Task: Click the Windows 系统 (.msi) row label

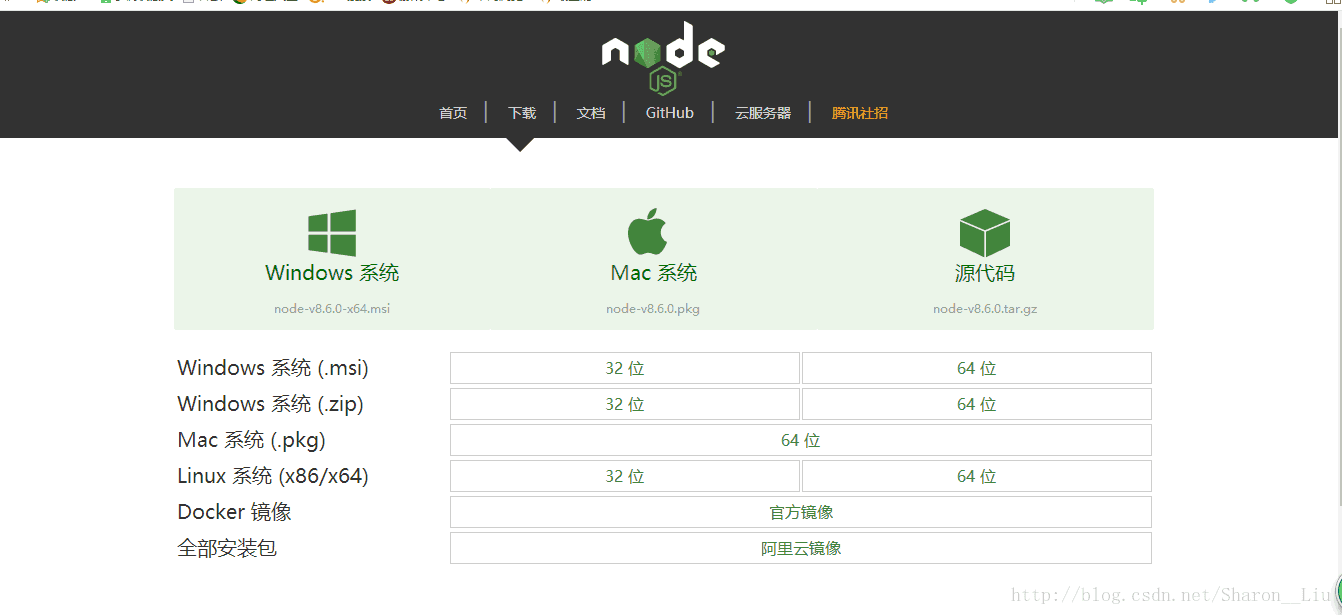Action: [x=273, y=368]
